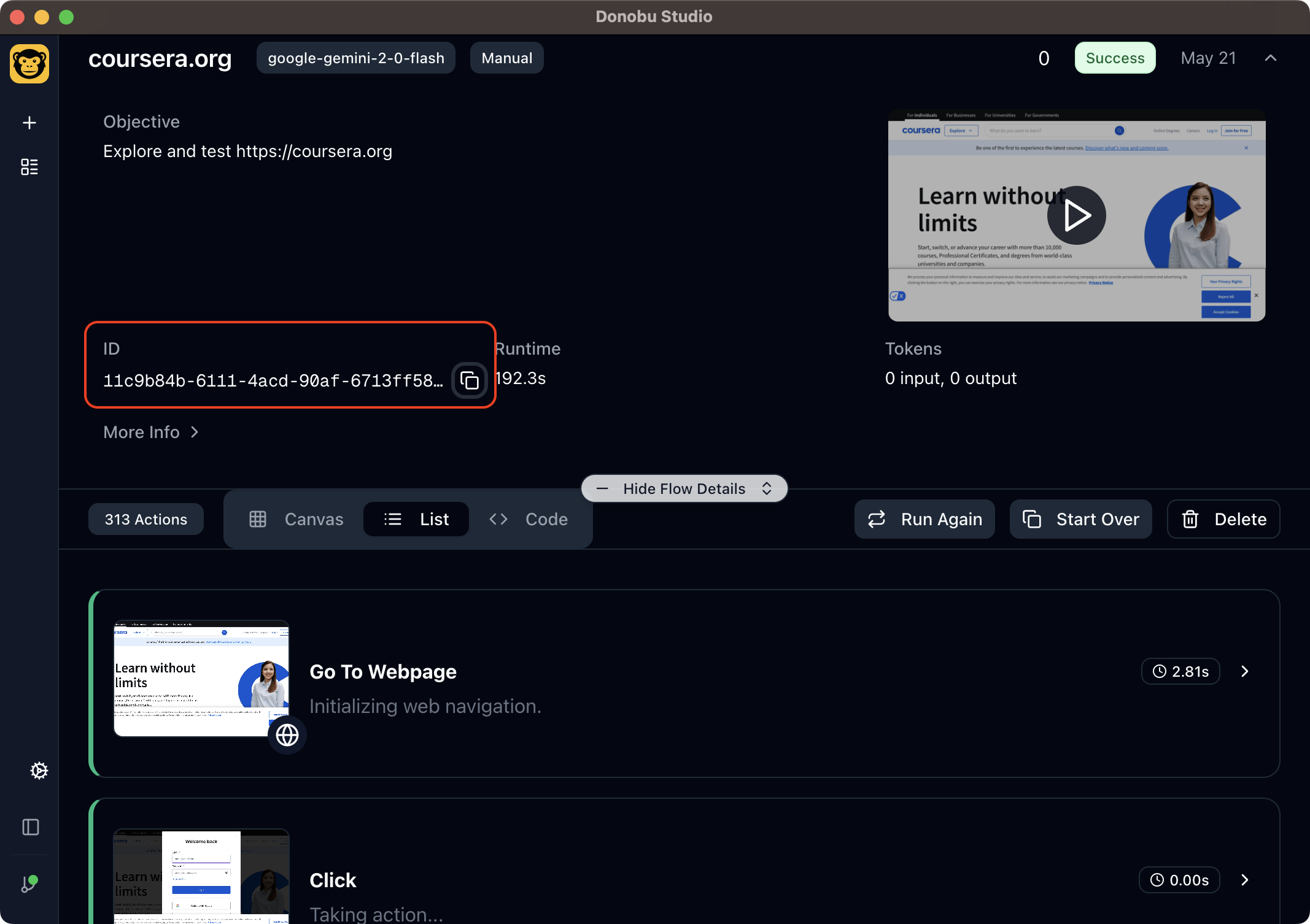The height and width of the screenshot is (924, 1310).
Task: Click Hide Flow Details toggle
Action: point(684,488)
